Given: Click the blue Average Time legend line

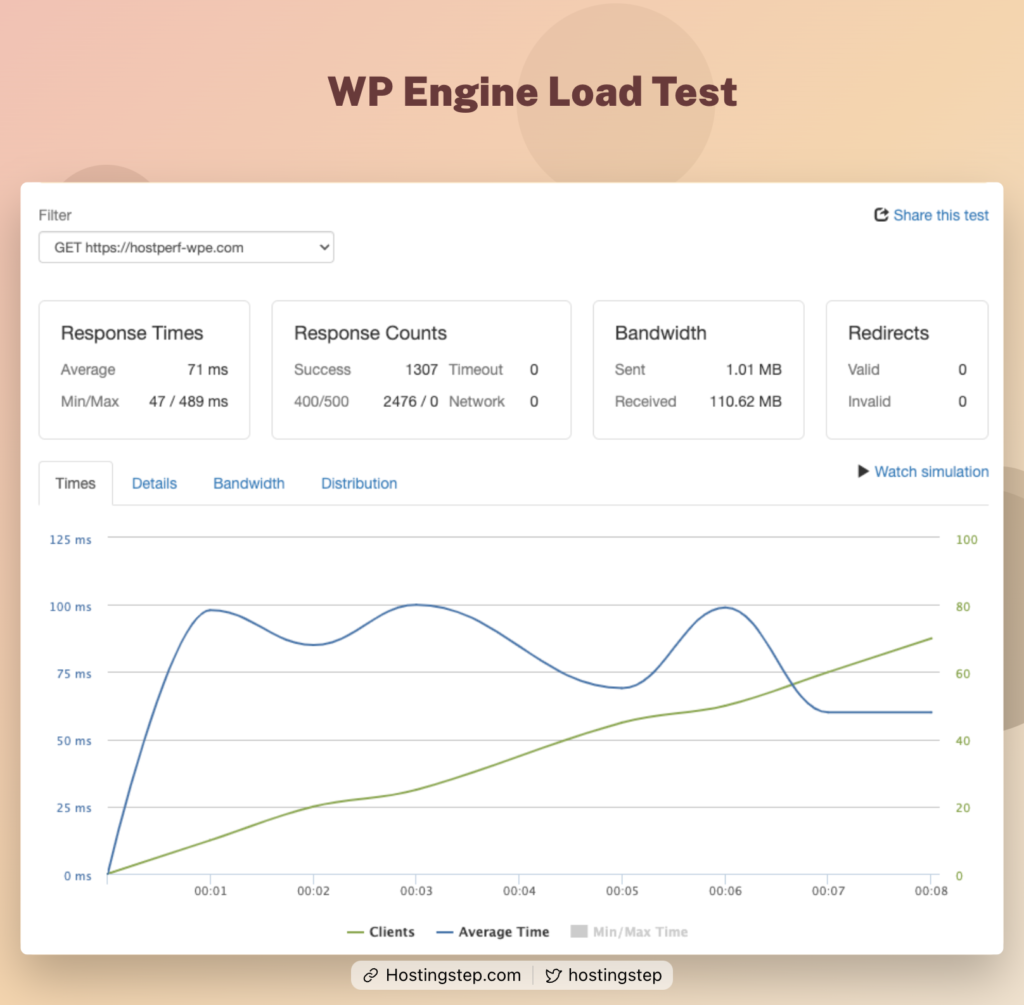Looking at the screenshot, I should point(444,933).
